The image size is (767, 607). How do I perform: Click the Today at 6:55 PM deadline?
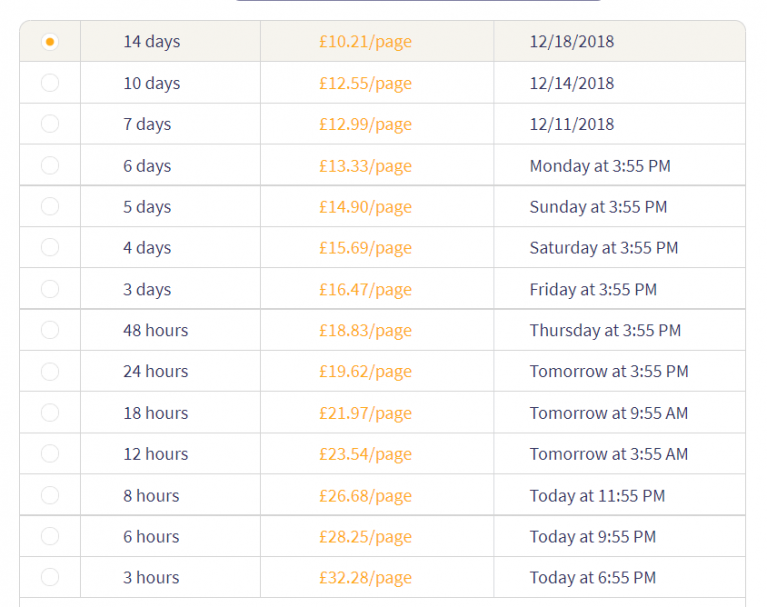coord(593,577)
